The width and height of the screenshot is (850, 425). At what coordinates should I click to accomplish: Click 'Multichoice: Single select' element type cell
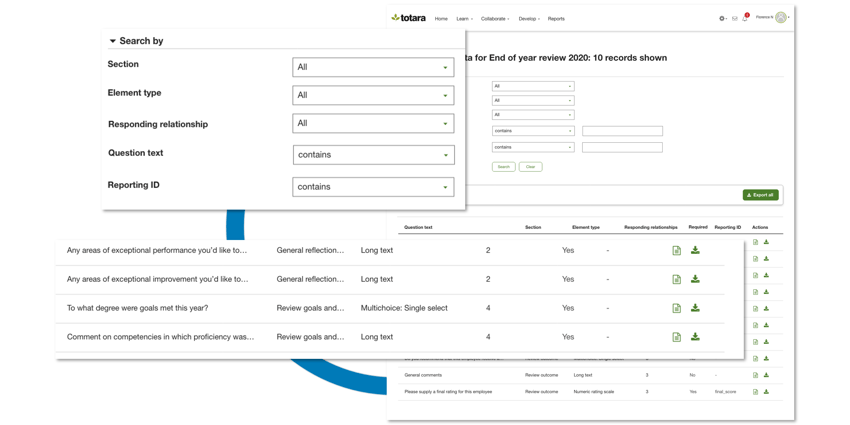pyautogui.click(x=404, y=308)
